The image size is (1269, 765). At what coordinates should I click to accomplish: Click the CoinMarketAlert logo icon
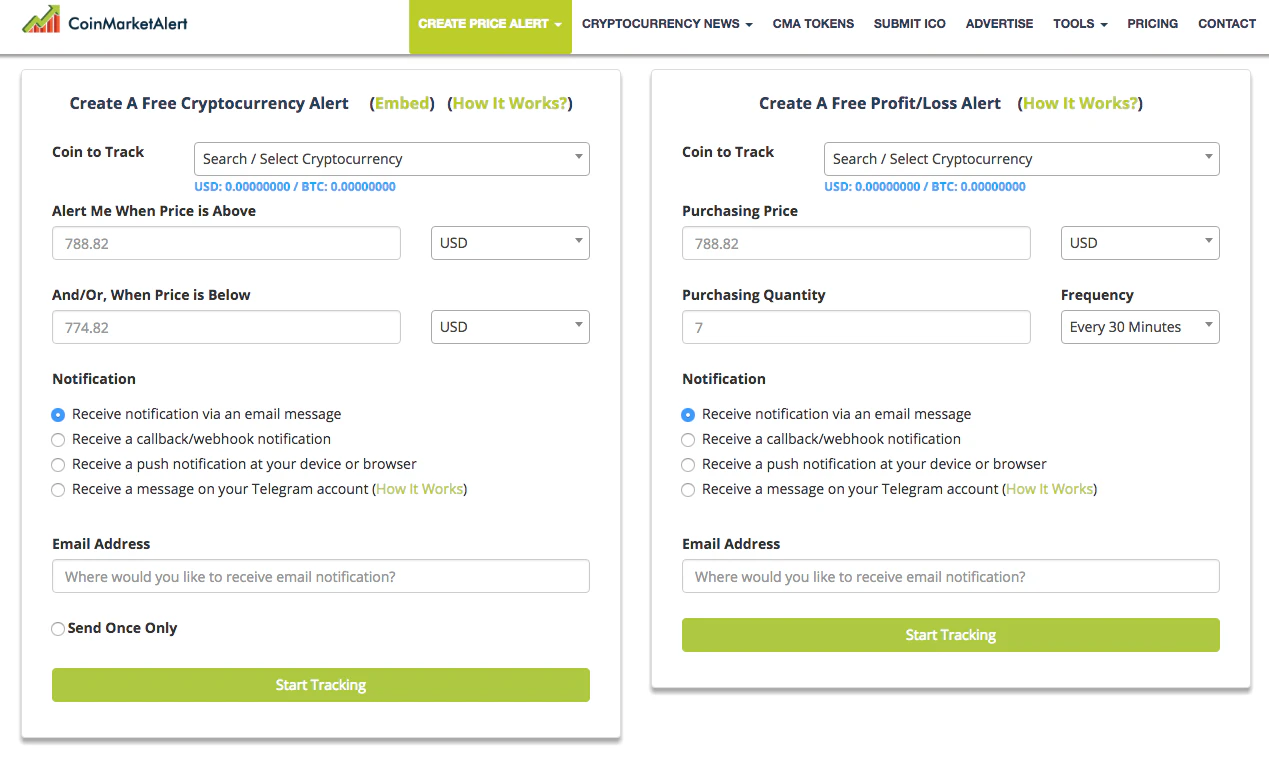pos(41,19)
